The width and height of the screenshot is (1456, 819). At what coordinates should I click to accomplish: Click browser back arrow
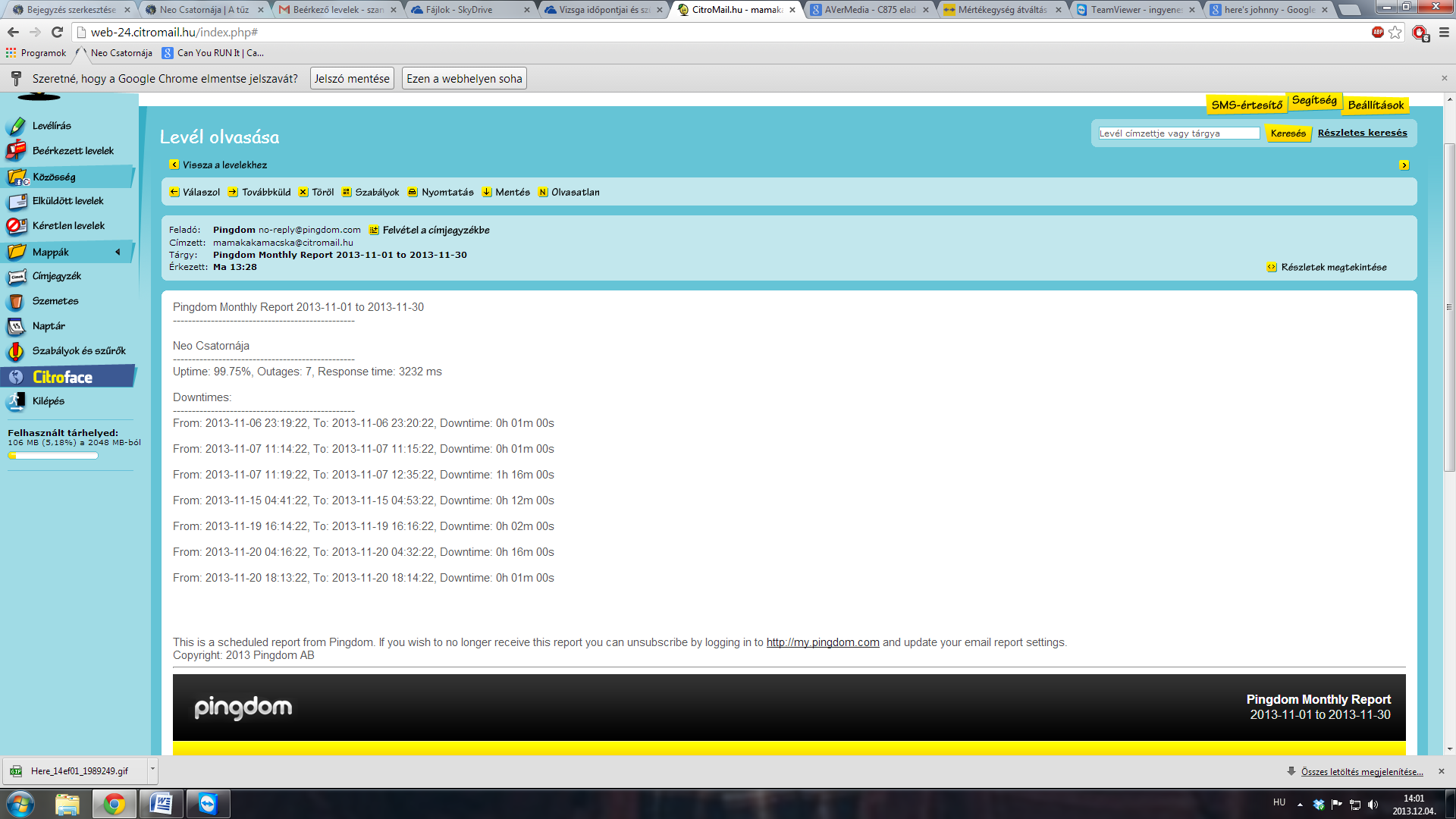pyautogui.click(x=13, y=33)
